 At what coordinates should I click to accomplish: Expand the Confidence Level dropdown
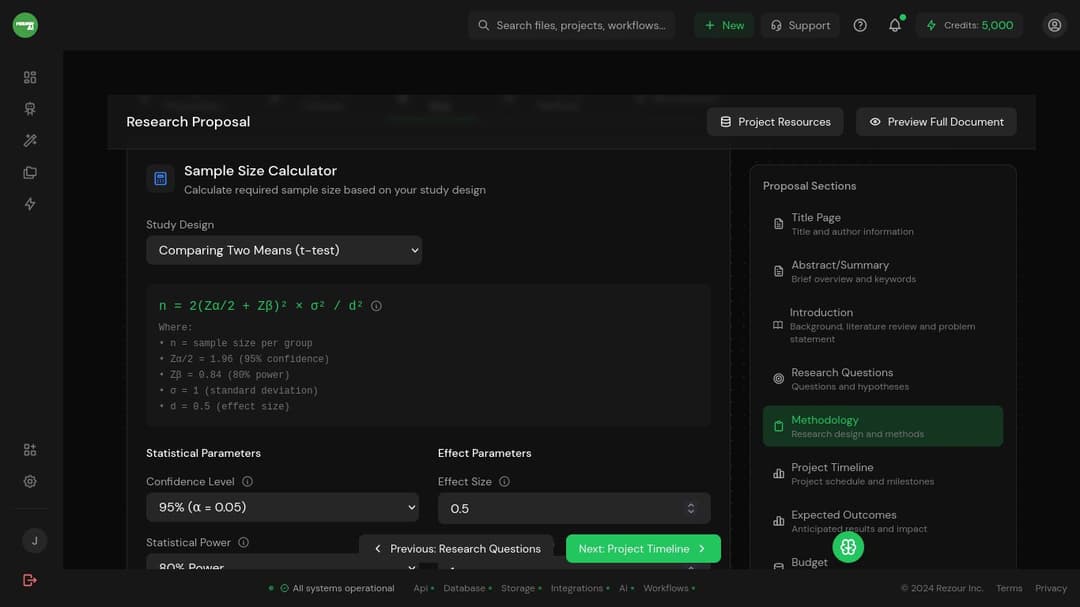click(x=282, y=507)
